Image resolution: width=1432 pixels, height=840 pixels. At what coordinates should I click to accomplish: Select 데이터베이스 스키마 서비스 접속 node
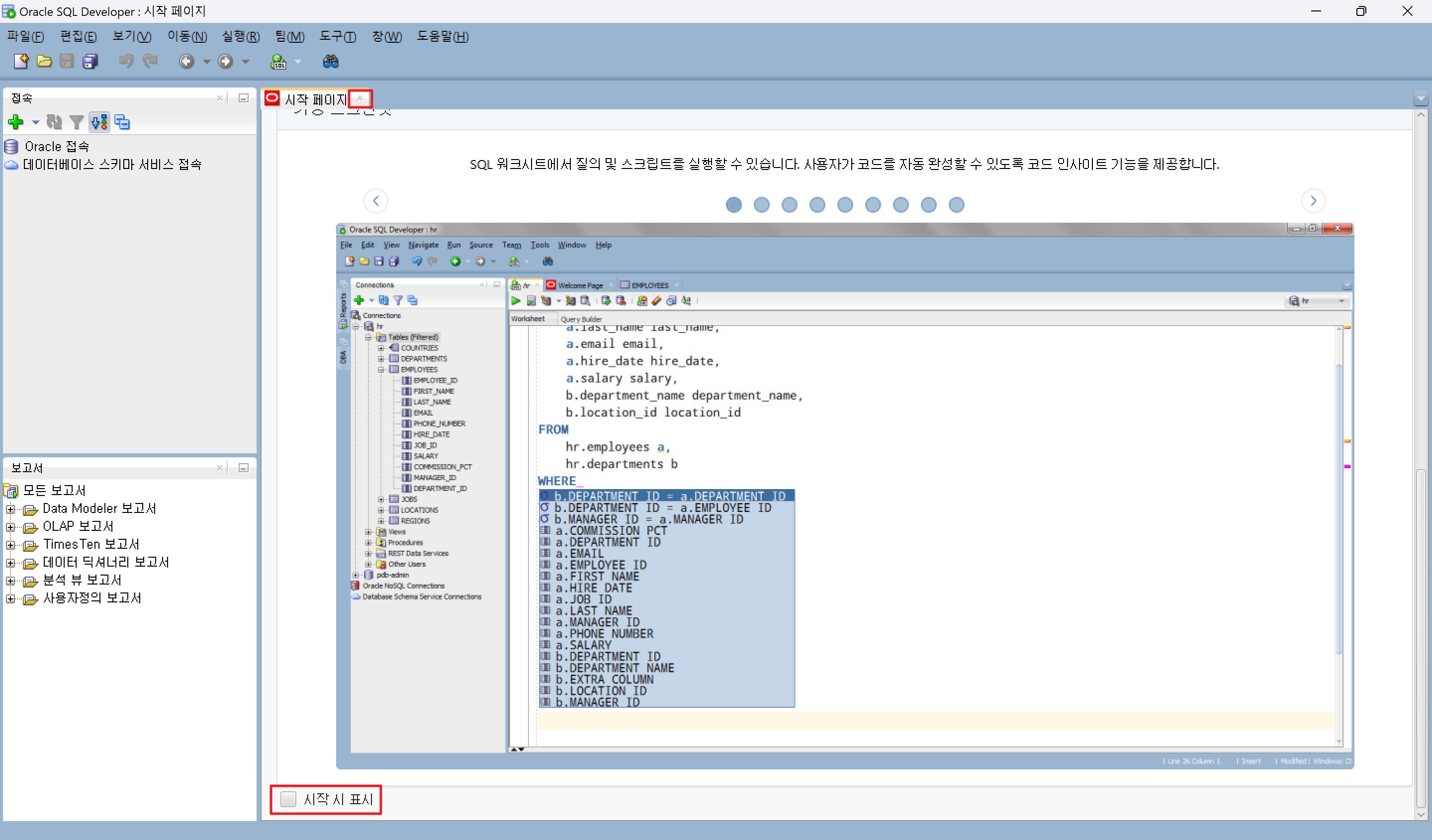point(112,165)
